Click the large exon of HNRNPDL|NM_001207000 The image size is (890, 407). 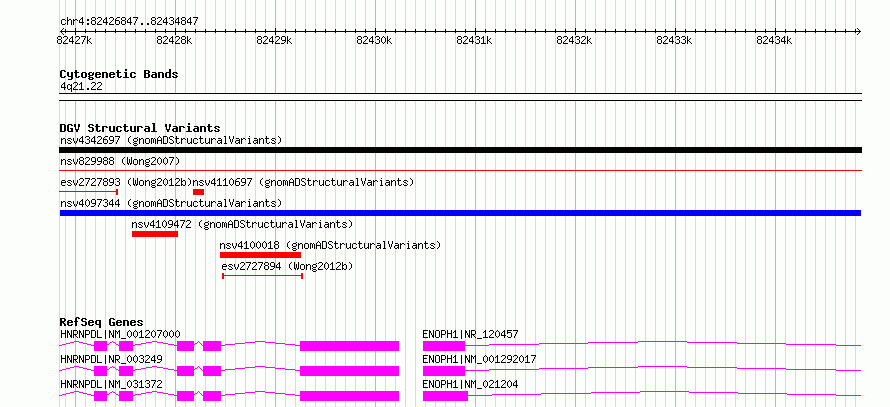pyautogui.click(x=350, y=346)
